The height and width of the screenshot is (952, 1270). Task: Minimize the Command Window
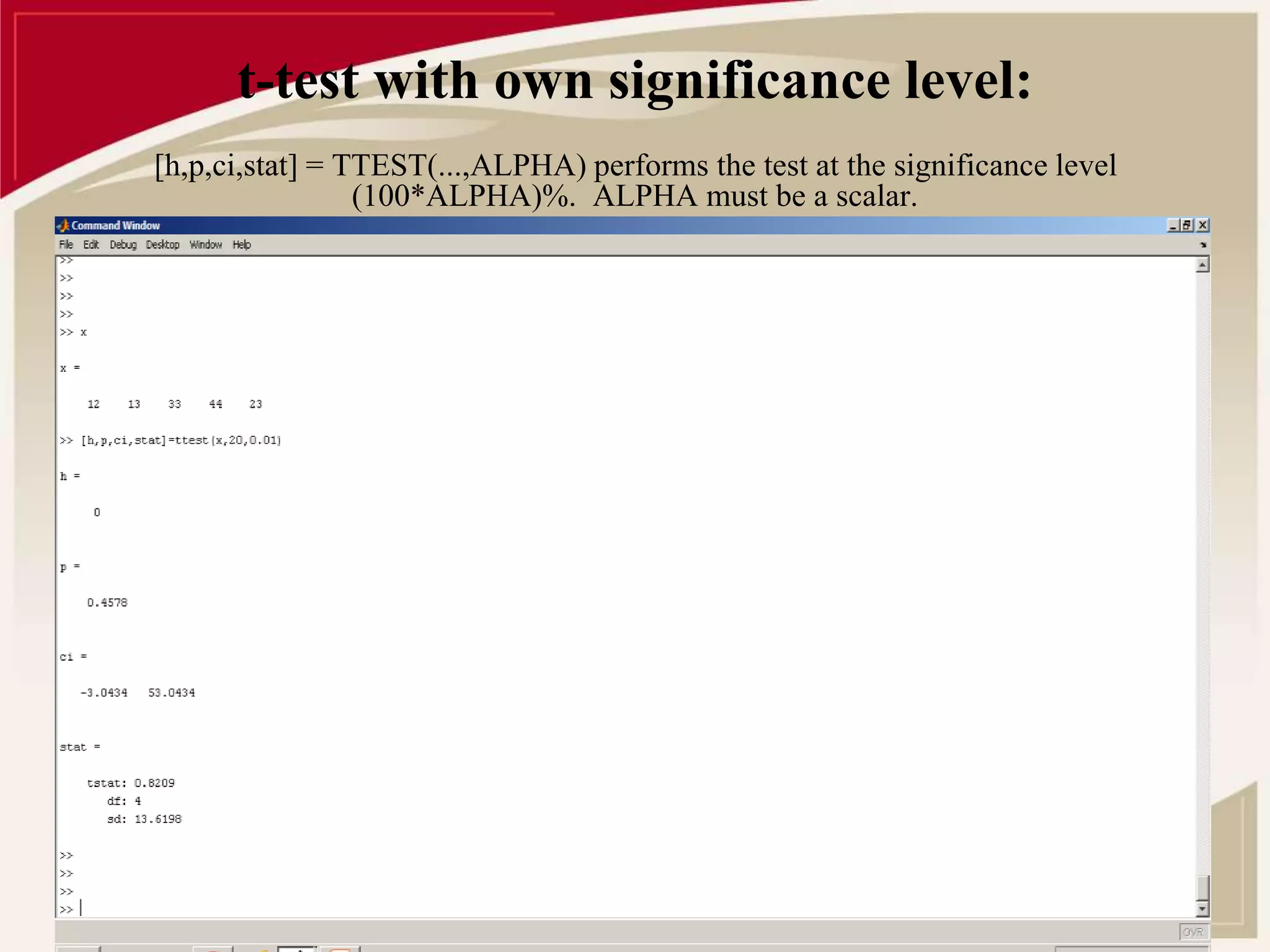(x=1173, y=226)
